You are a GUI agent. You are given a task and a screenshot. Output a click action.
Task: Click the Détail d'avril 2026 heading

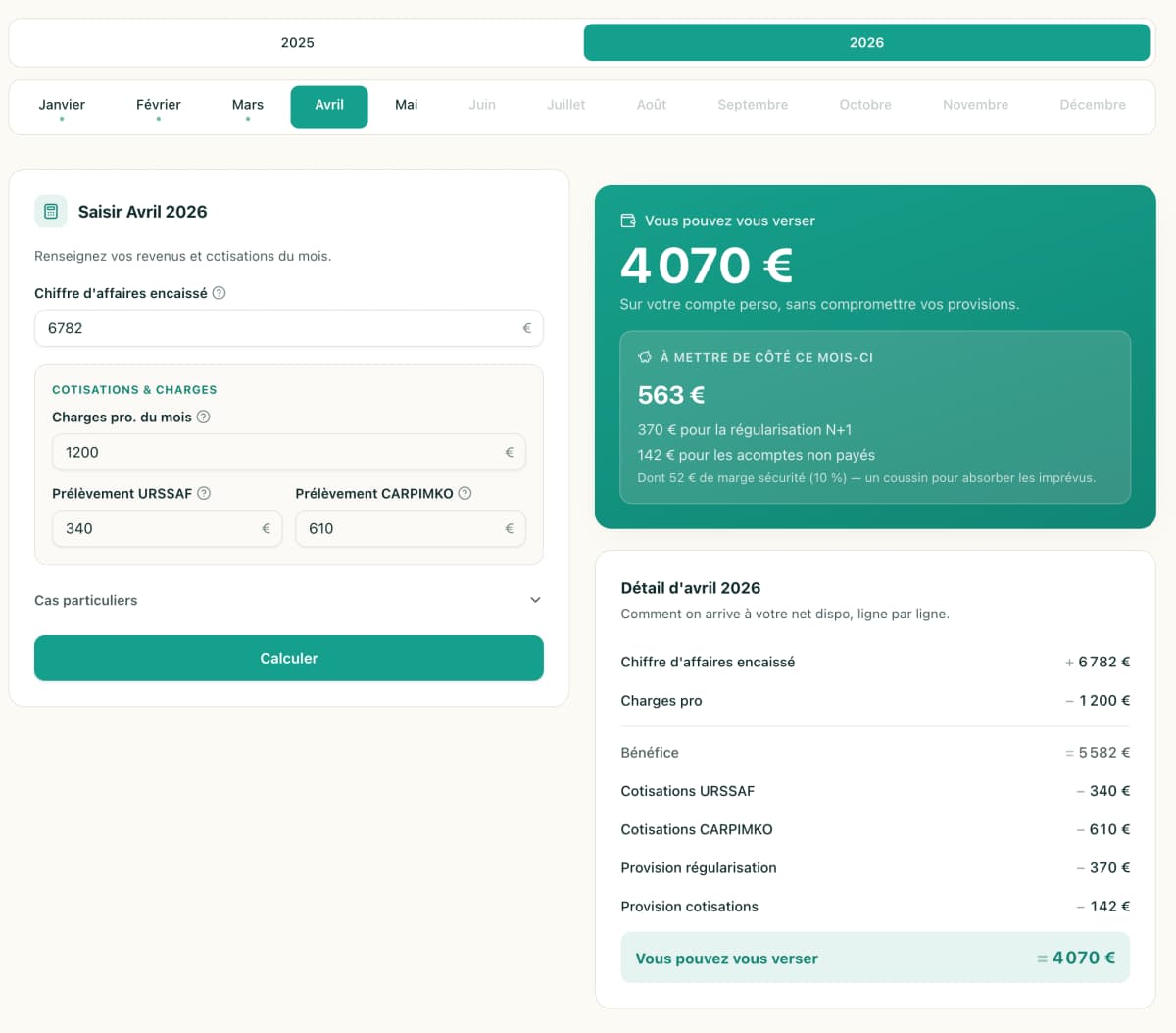(691, 588)
